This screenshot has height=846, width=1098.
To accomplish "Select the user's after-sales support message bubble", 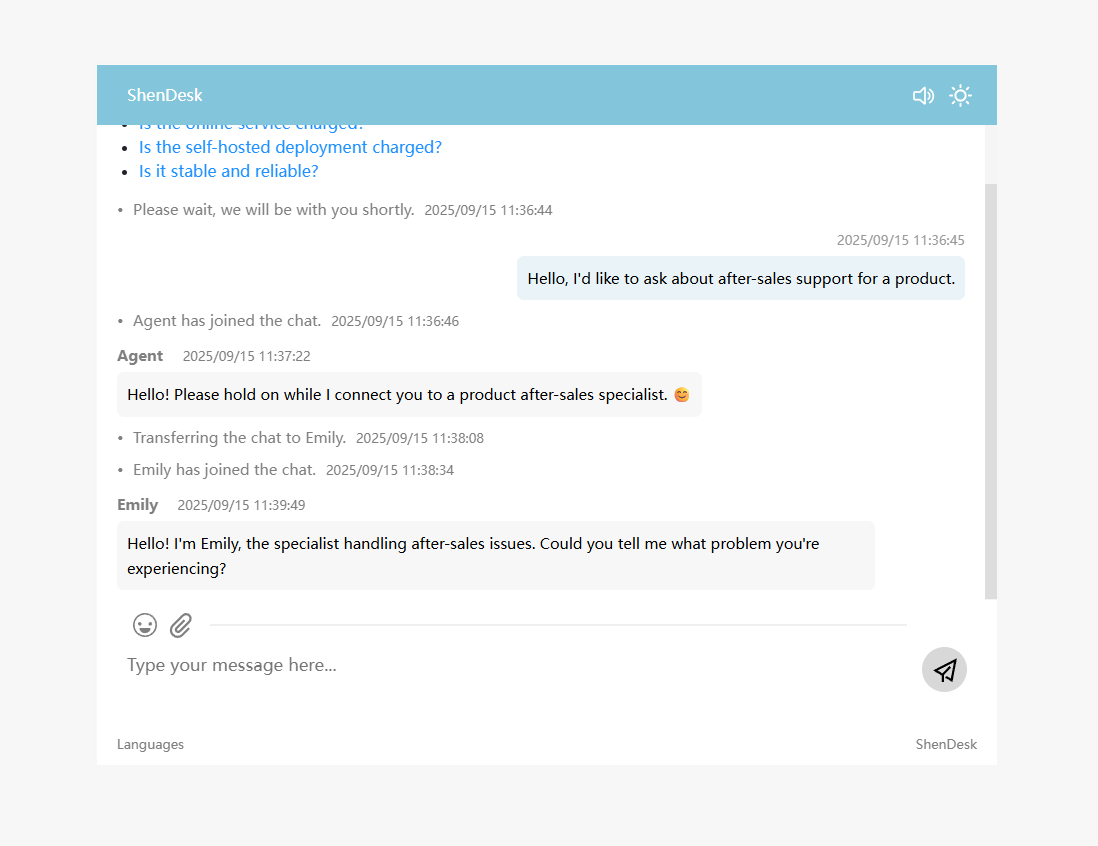I will click(741, 278).
